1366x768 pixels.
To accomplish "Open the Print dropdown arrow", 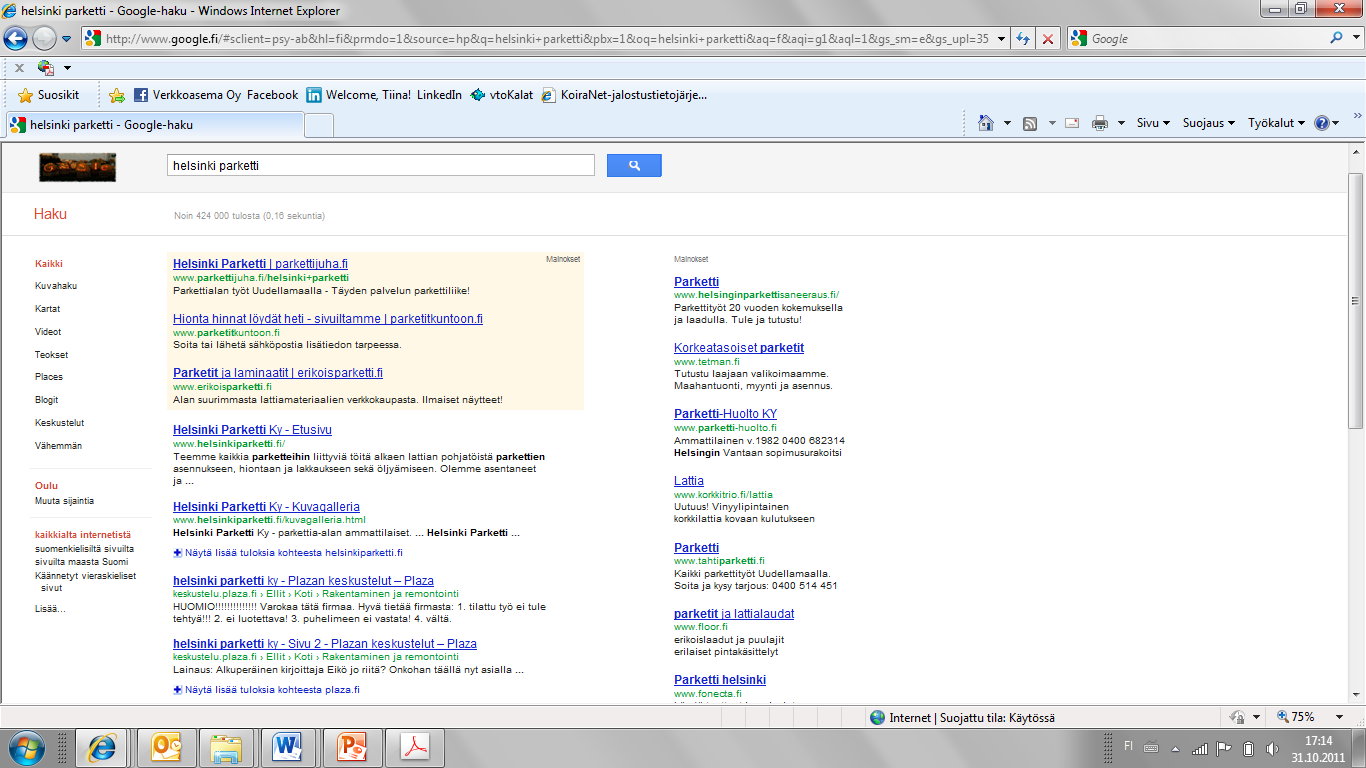I will 1121,123.
